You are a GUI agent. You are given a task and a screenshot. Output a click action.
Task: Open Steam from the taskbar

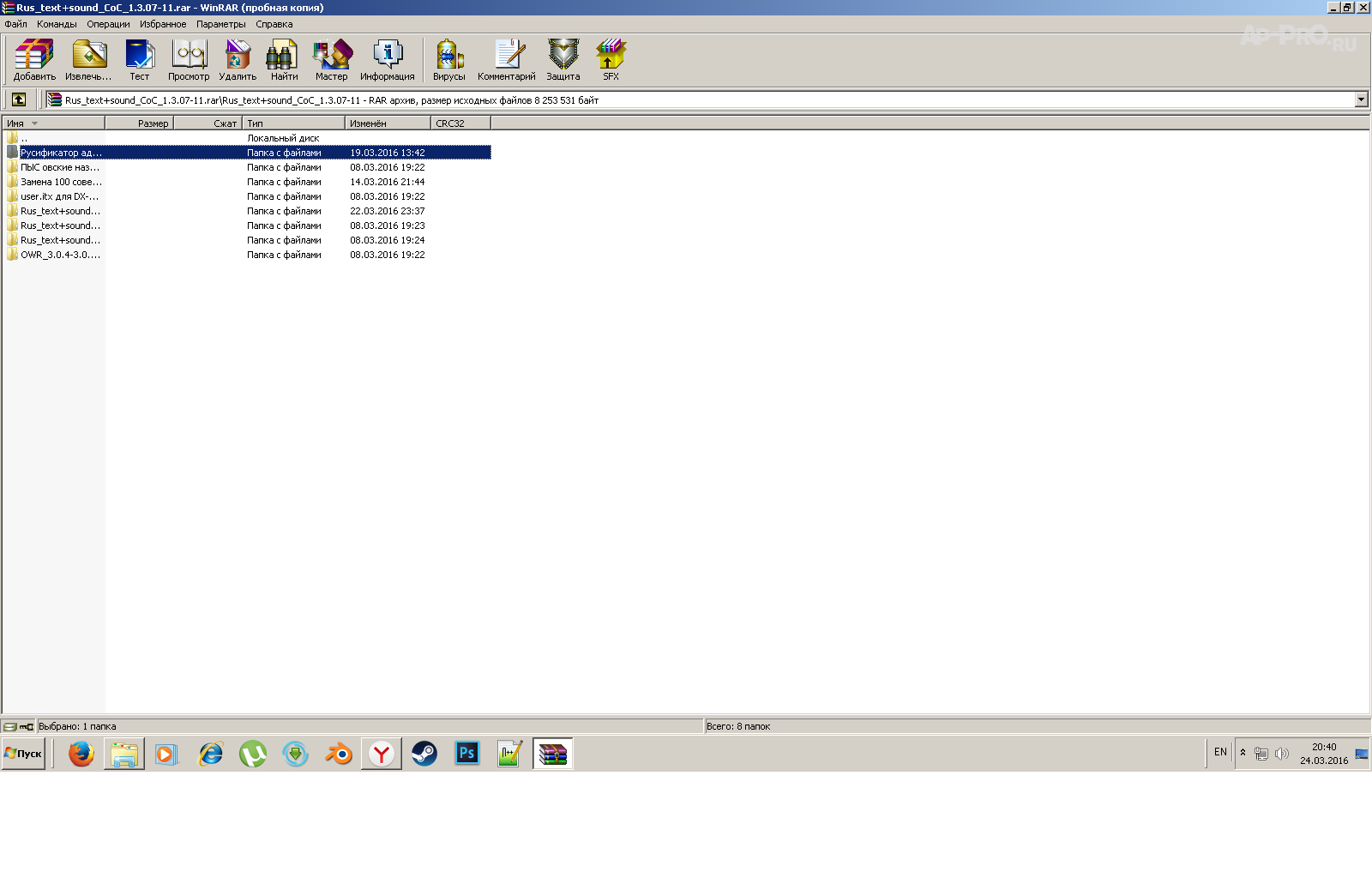click(x=424, y=754)
